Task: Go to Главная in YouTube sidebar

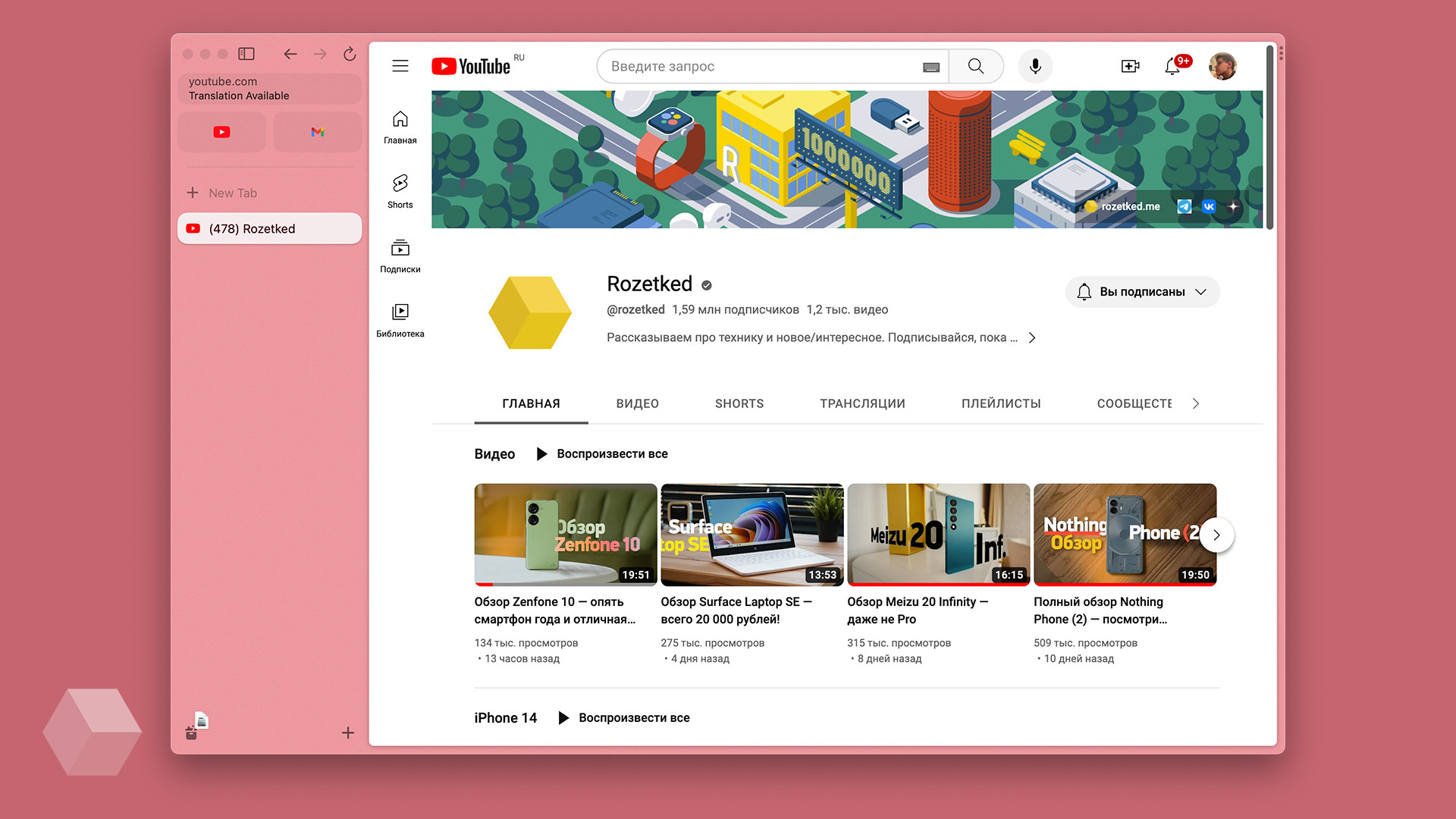Action: coord(400,127)
